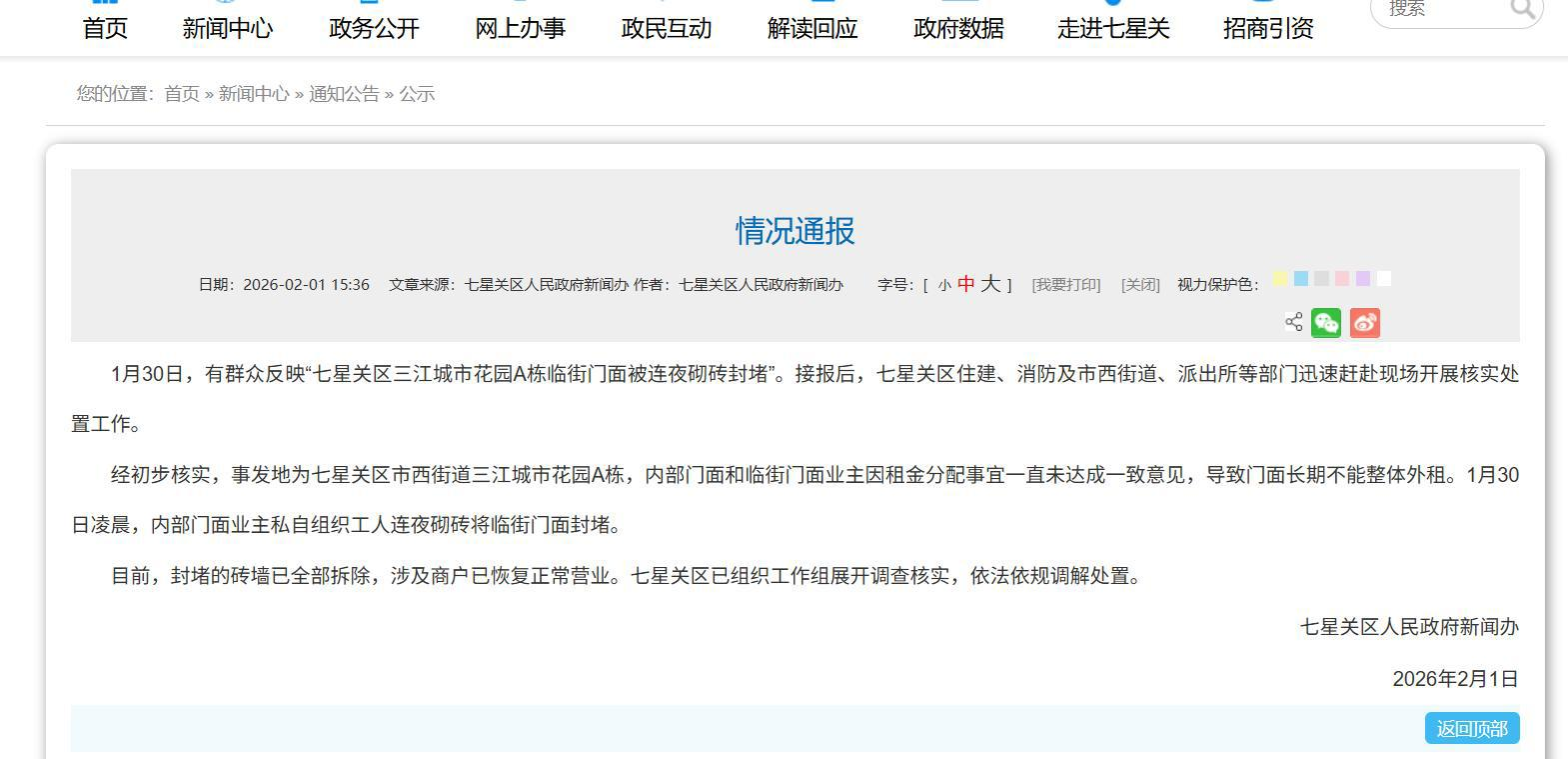Click the 关闭 close link
This screenshot has height=759, width=1568.
(x=1140, y=285)
